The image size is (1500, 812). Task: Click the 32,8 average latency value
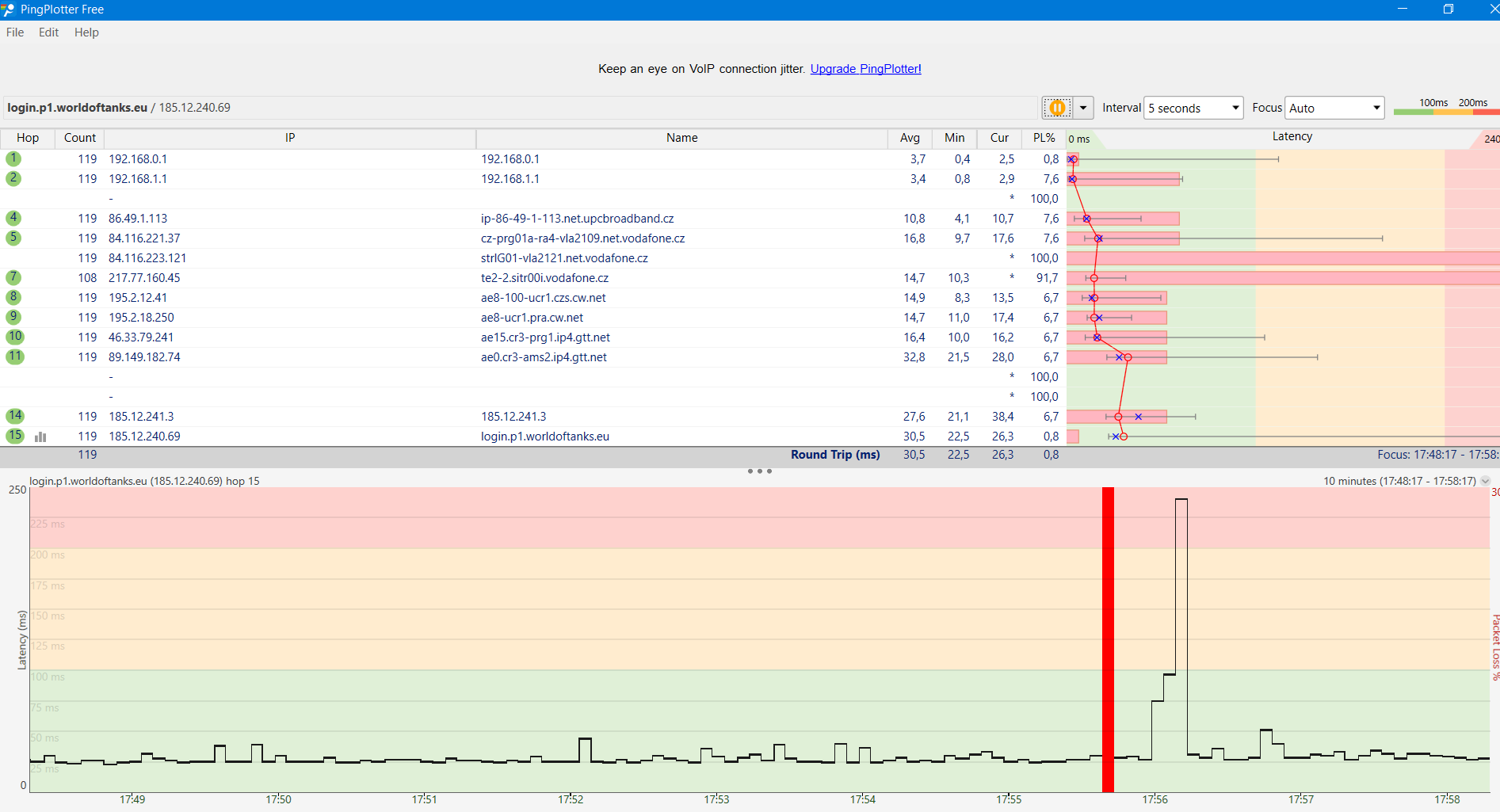(914, 357)
